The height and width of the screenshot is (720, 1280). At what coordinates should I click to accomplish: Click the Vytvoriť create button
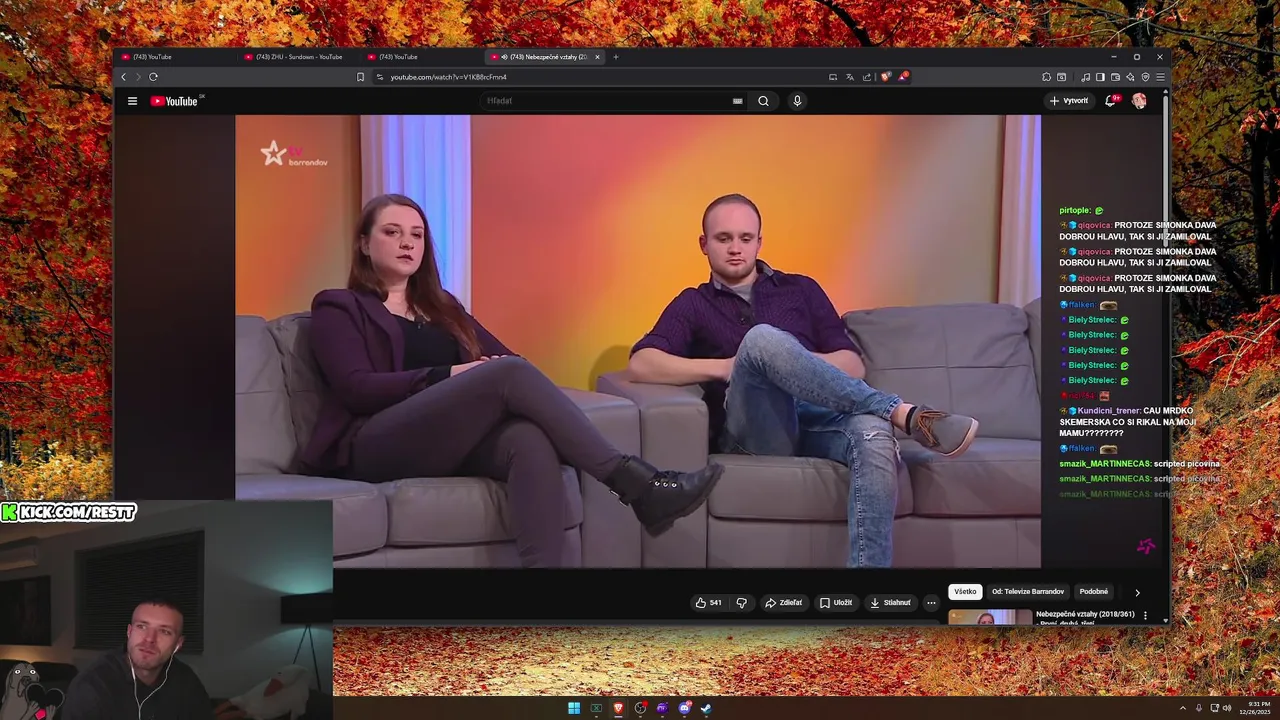click(1069, 101)
